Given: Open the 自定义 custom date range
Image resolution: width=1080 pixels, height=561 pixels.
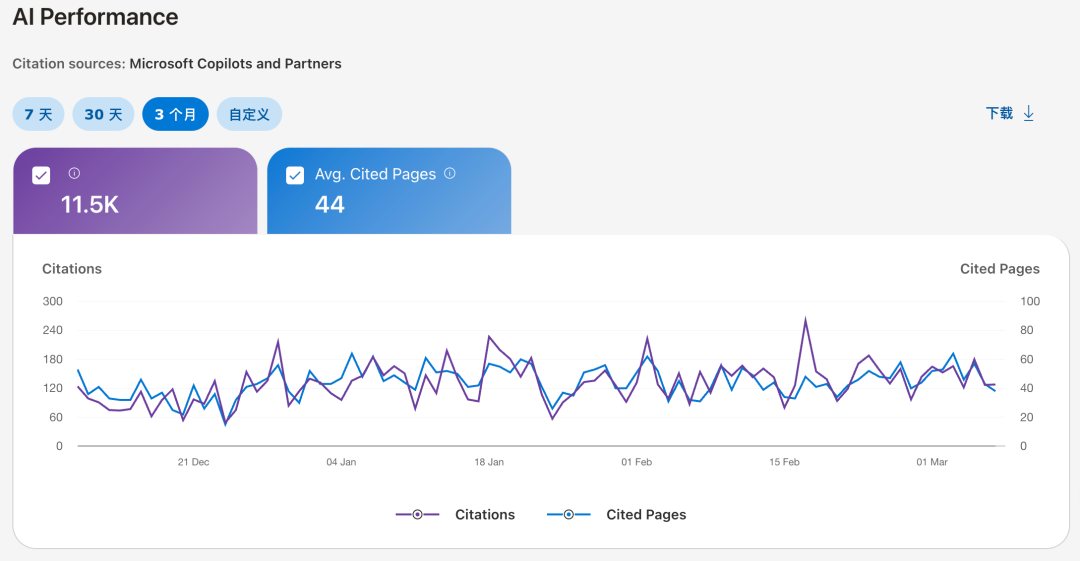Looking at the screenshot, I should (249, 114).
